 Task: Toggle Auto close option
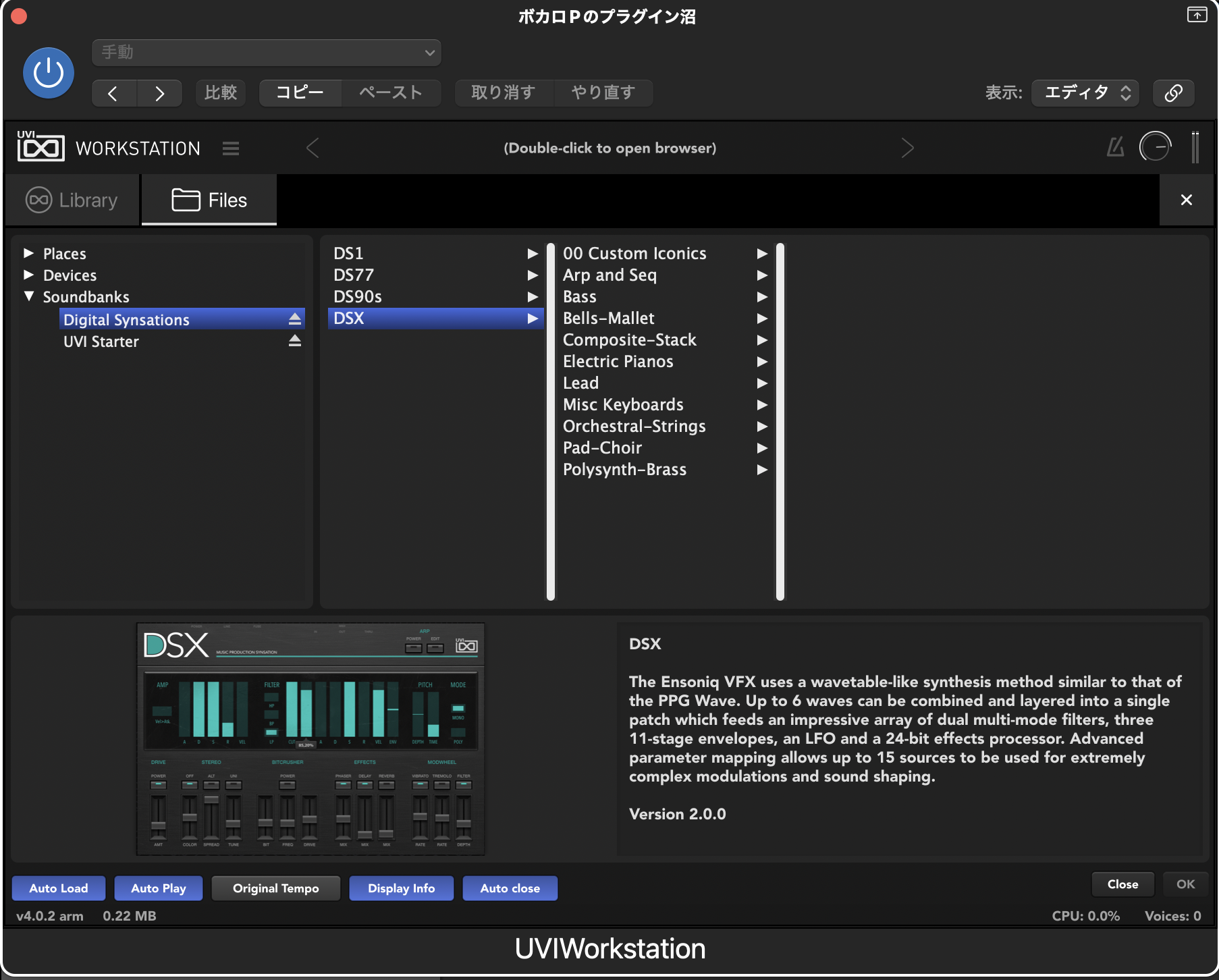pyautogui.click(x=510, y=888)
